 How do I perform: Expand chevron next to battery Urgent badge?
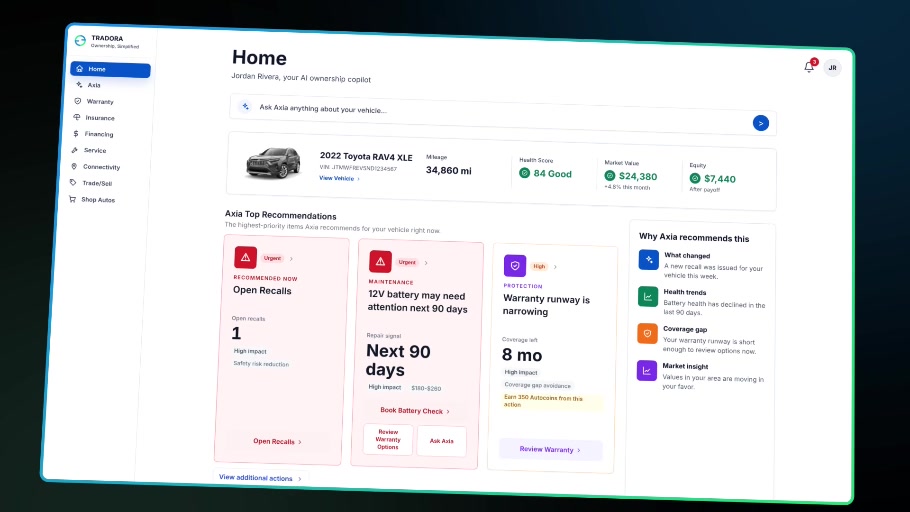tap(426, 263)
